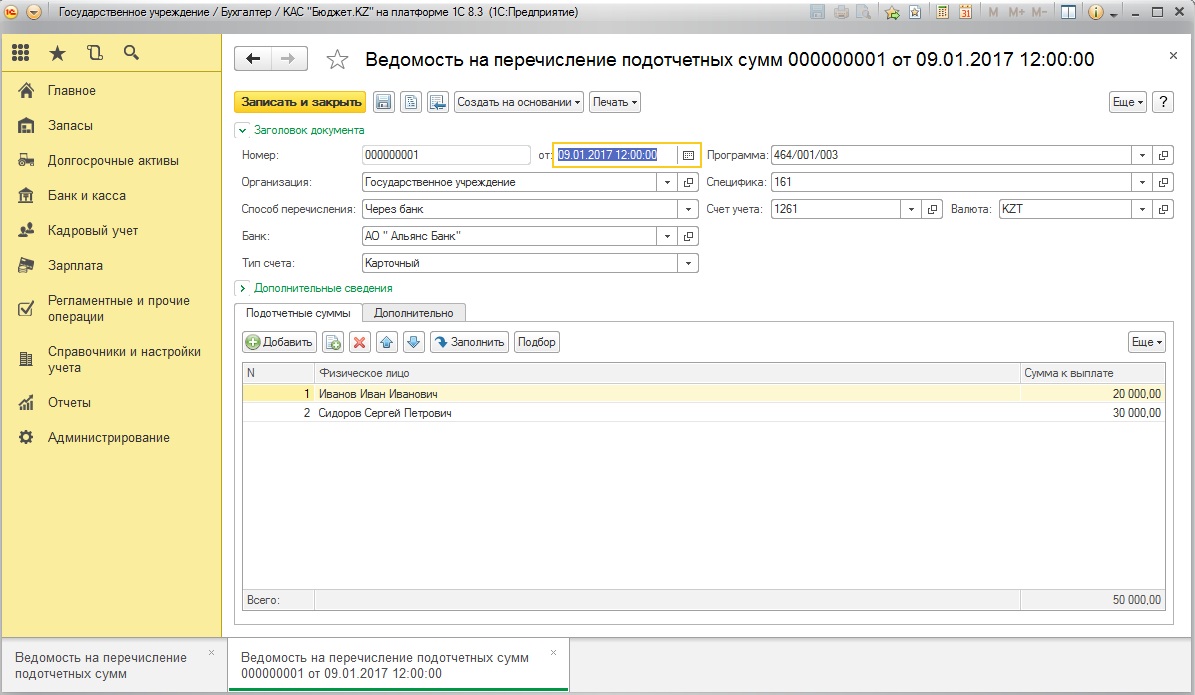
Task: Click the Заполнить button
Action: (469, 342)
